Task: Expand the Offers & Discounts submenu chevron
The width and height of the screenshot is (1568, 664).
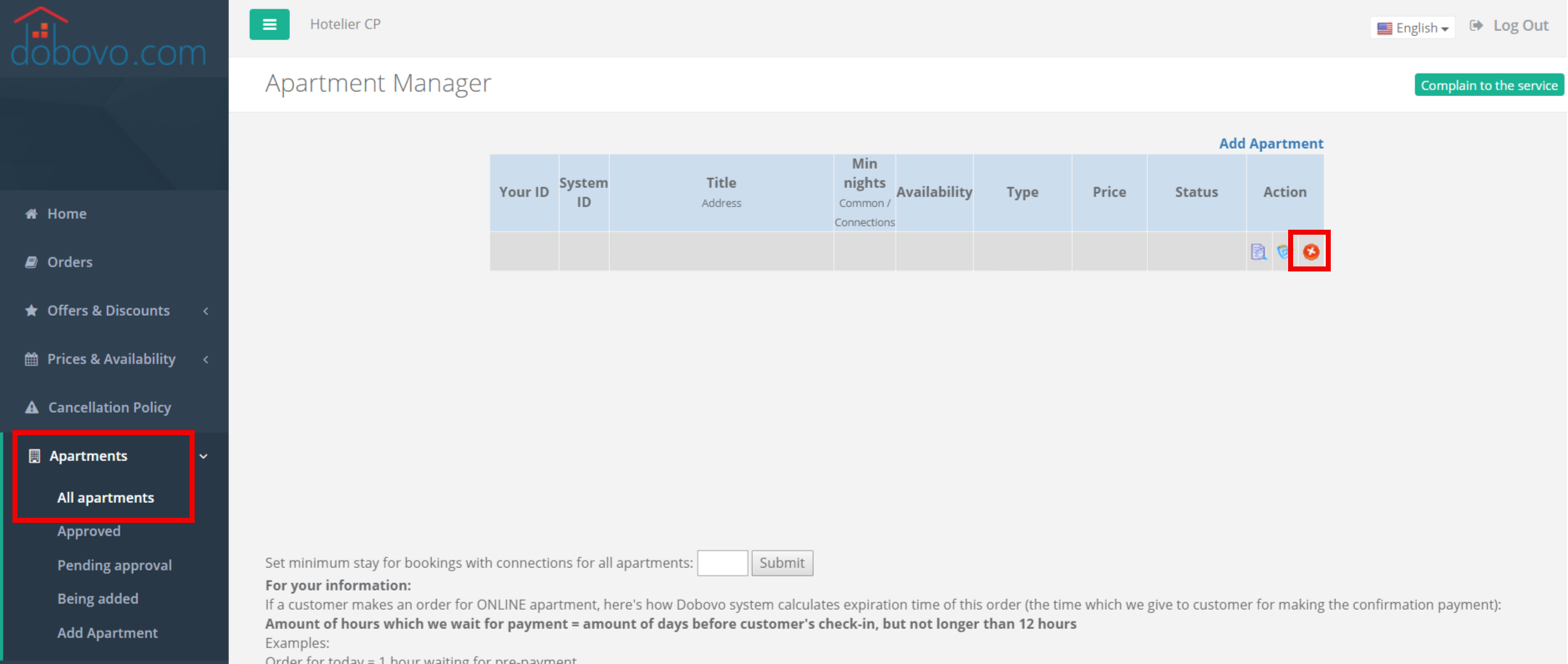Action: [x=206, y=311]
